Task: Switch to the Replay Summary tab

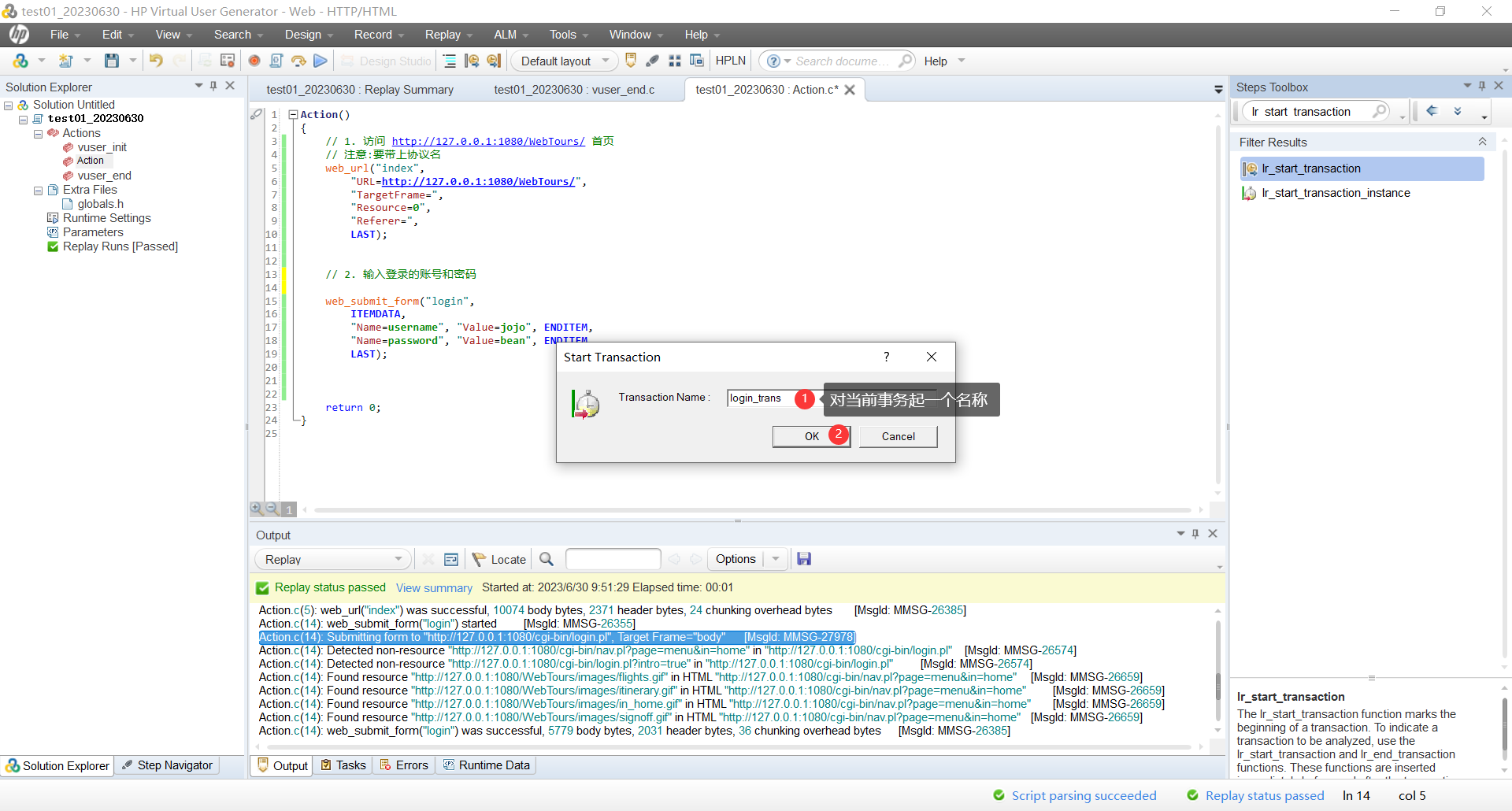Action: click(360, 90)
